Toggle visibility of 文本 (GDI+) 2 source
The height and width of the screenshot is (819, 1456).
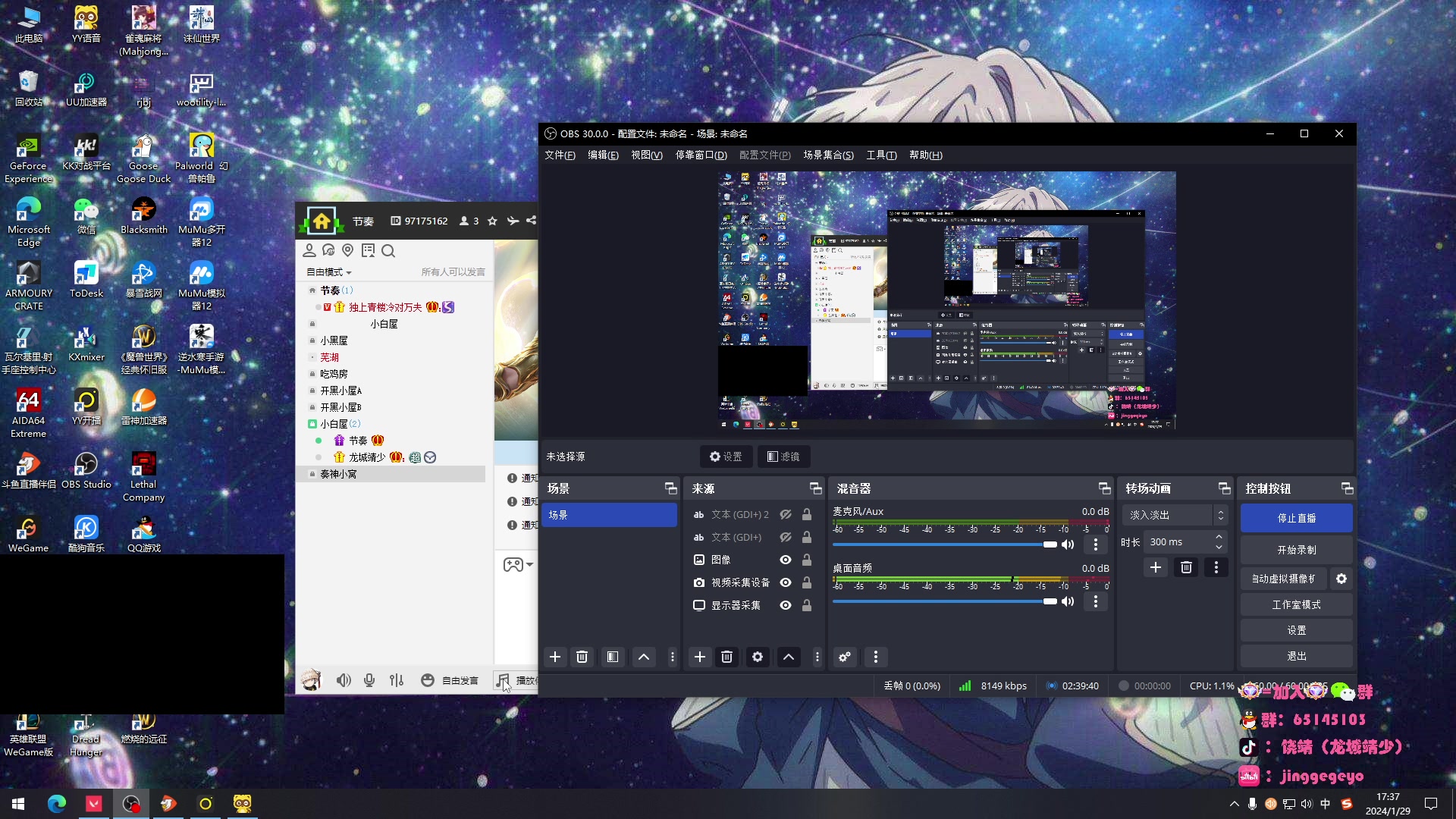[x=786, y=514]
